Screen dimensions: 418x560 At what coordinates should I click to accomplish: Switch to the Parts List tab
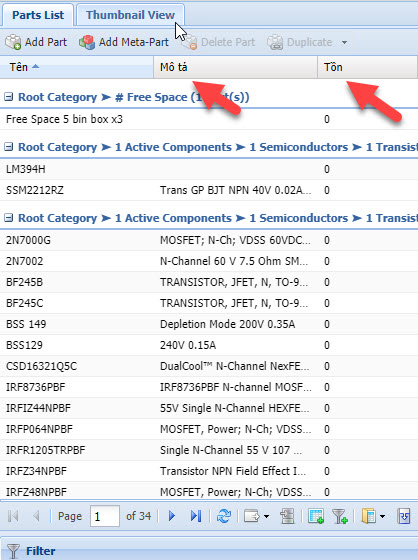pyautogui.click(x=38, y=15)
